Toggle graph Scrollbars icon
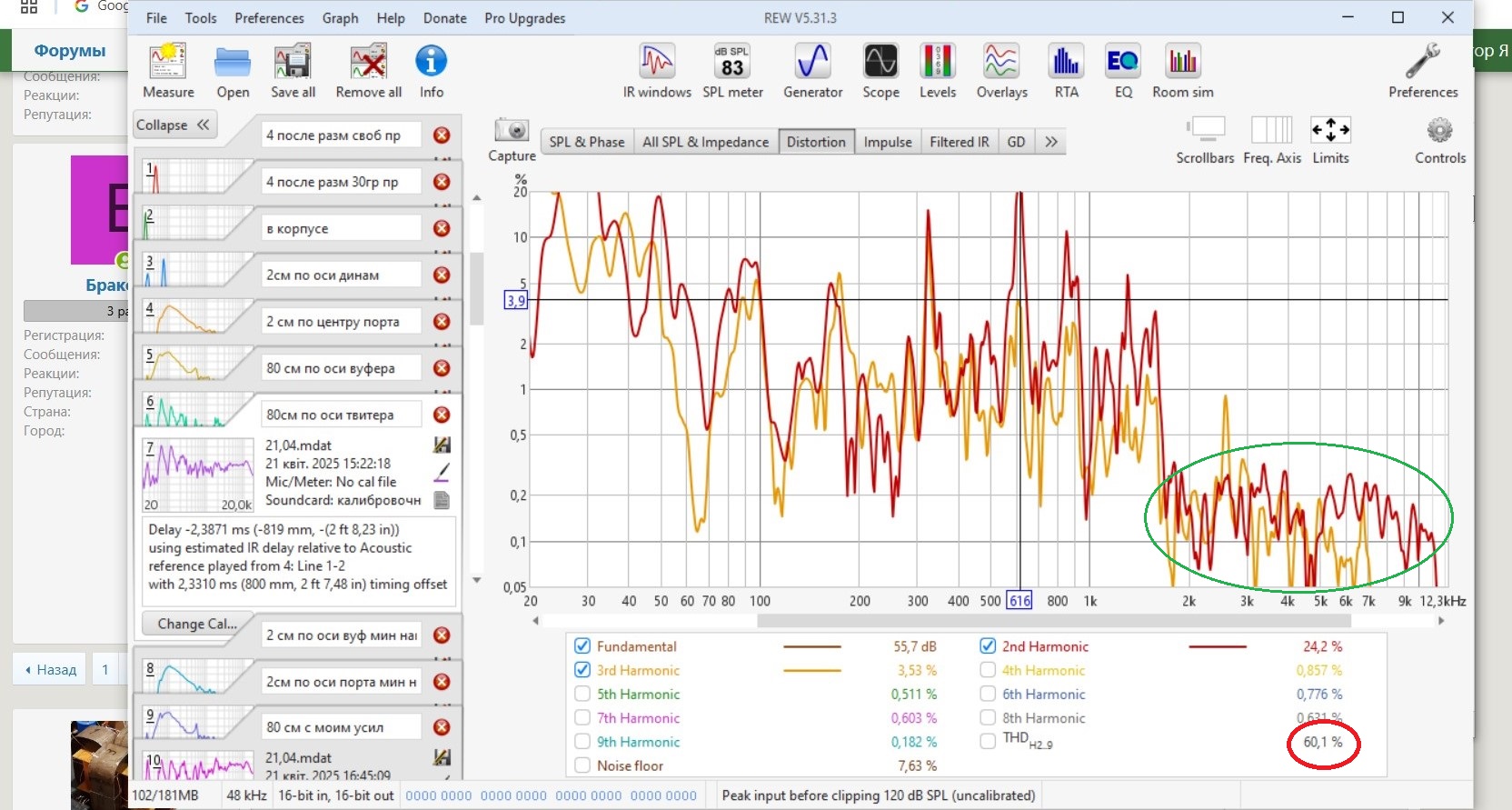 (x=1205, y=130)
